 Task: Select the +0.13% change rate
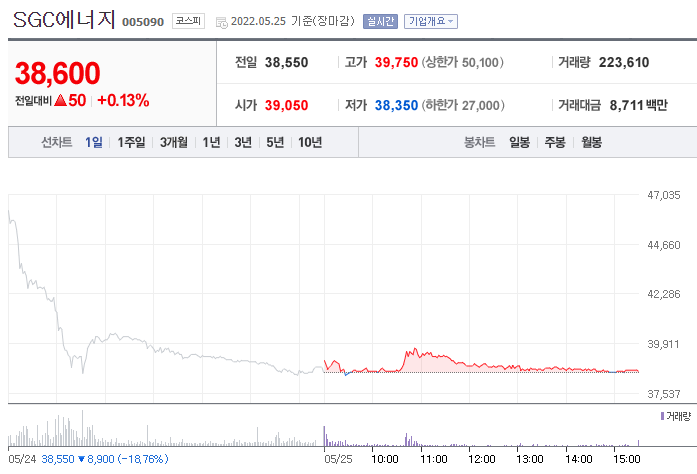123,100
